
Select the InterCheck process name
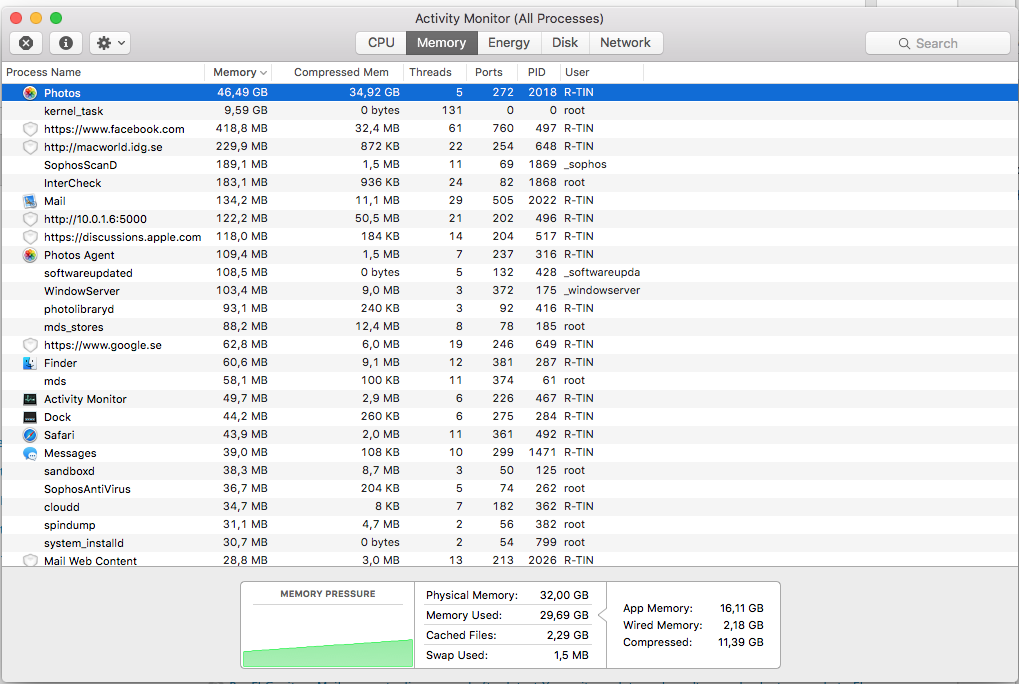73,183
